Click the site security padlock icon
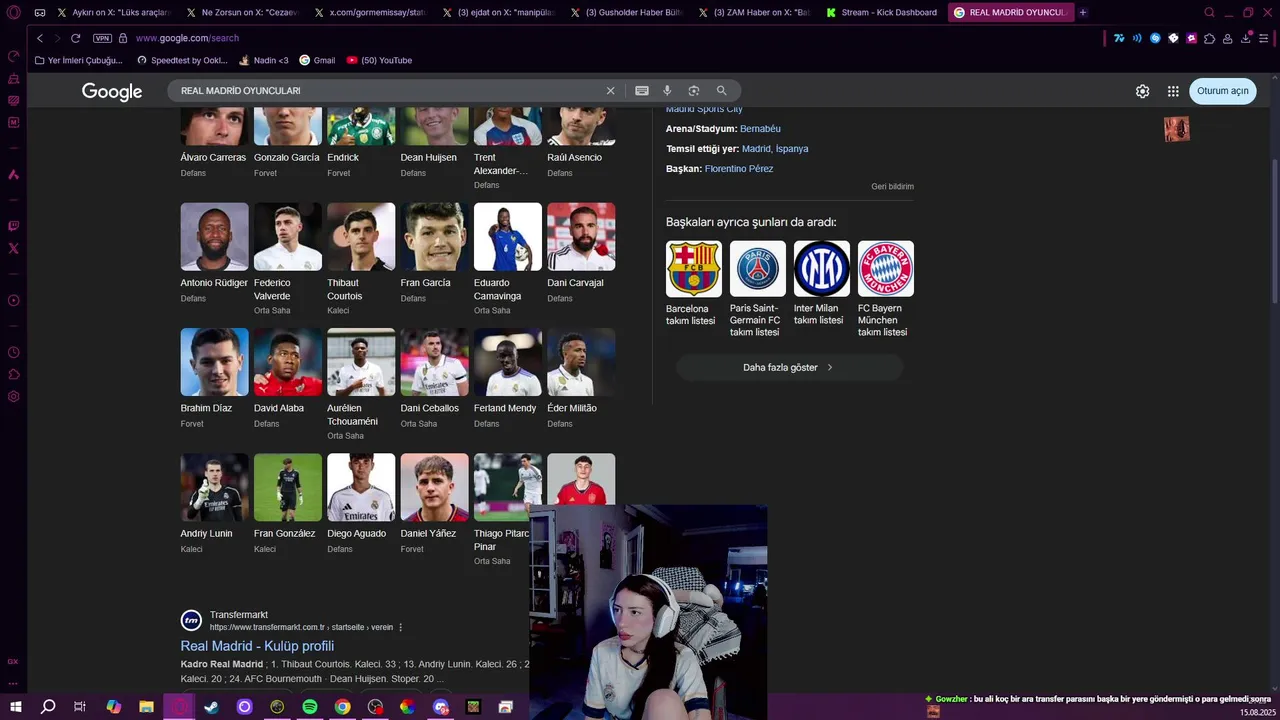 (x=123, y=38)
